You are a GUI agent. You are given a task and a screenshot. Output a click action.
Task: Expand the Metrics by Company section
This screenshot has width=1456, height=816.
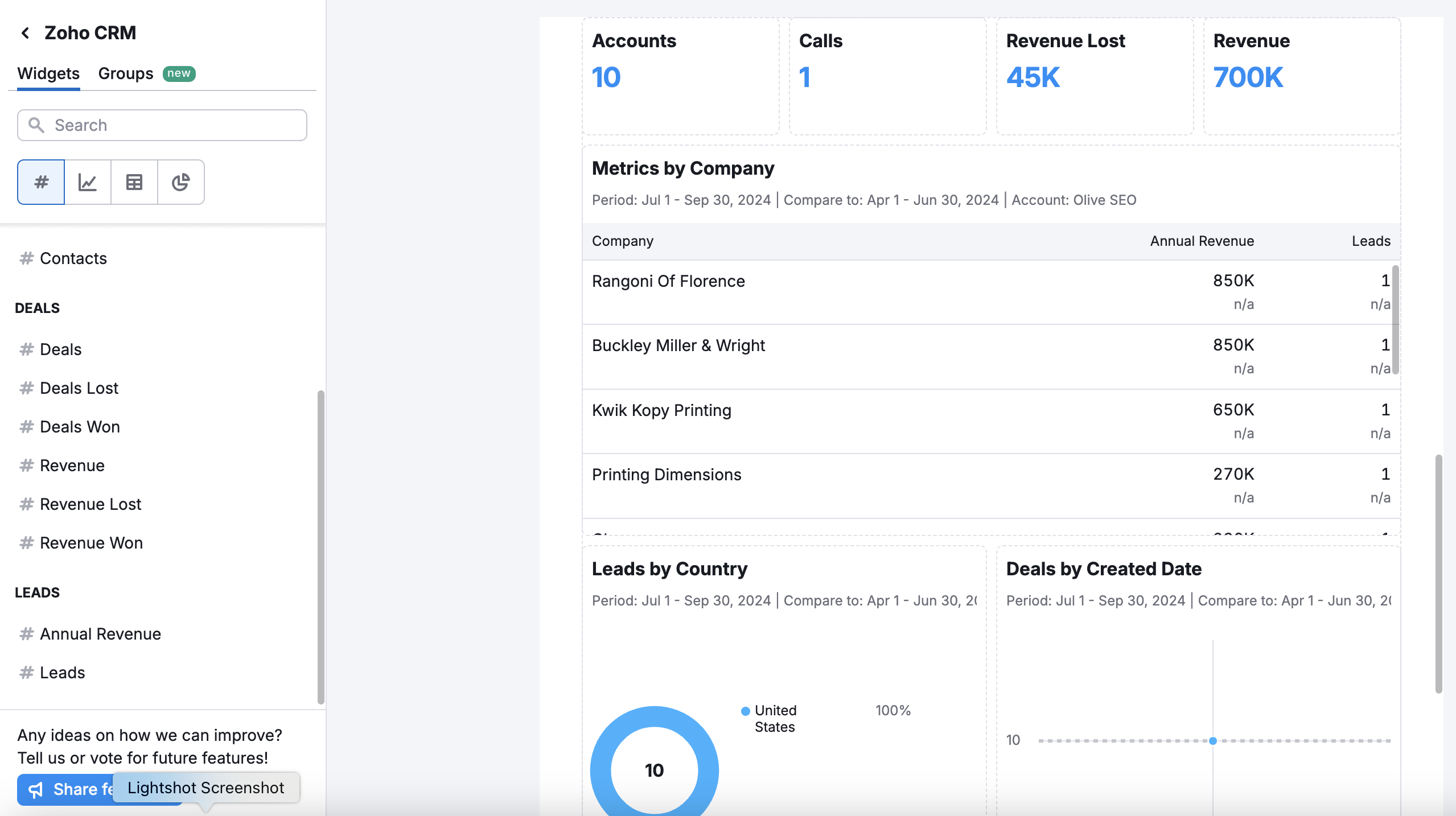[x=684, y=167]
